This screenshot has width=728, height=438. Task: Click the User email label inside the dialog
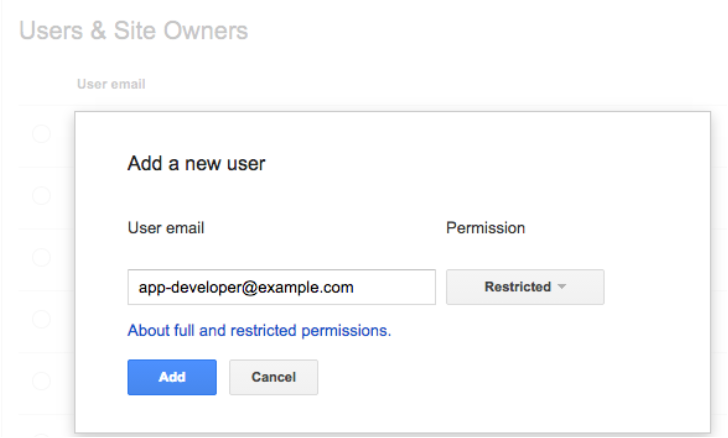166,228
